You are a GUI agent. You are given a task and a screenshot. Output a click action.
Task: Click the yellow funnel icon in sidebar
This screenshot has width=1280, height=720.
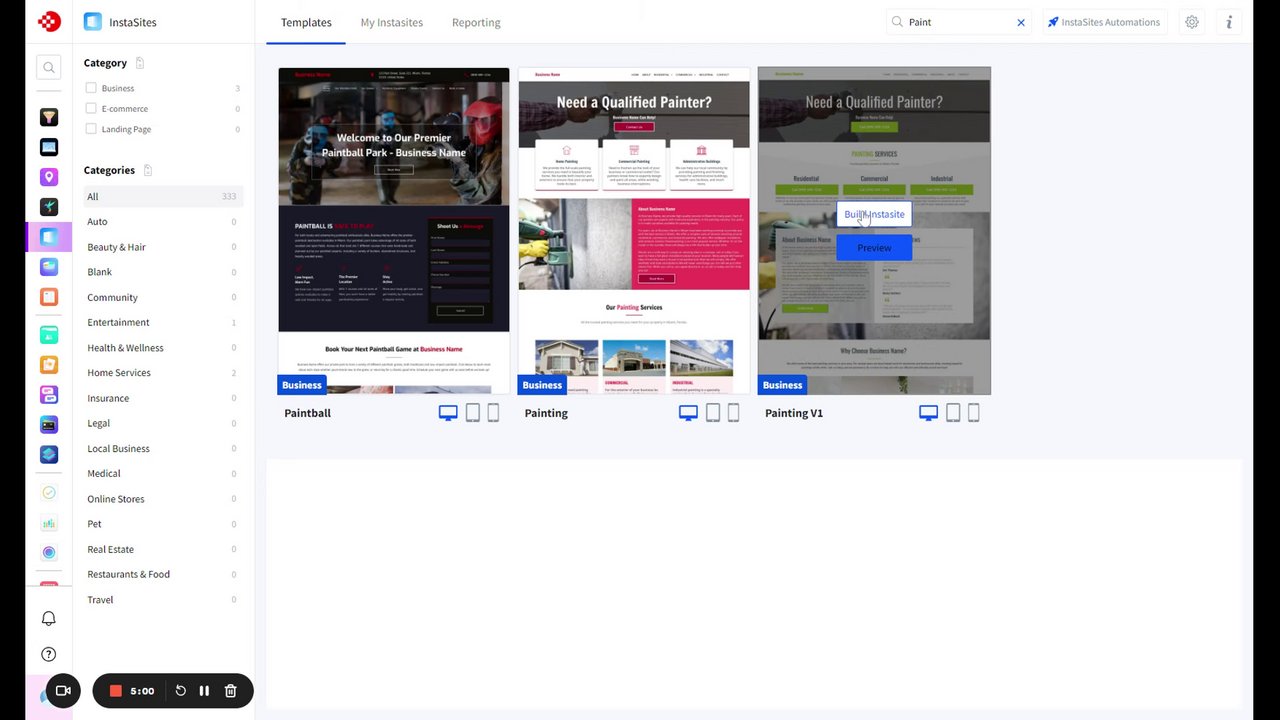click(x=49, y=117)
